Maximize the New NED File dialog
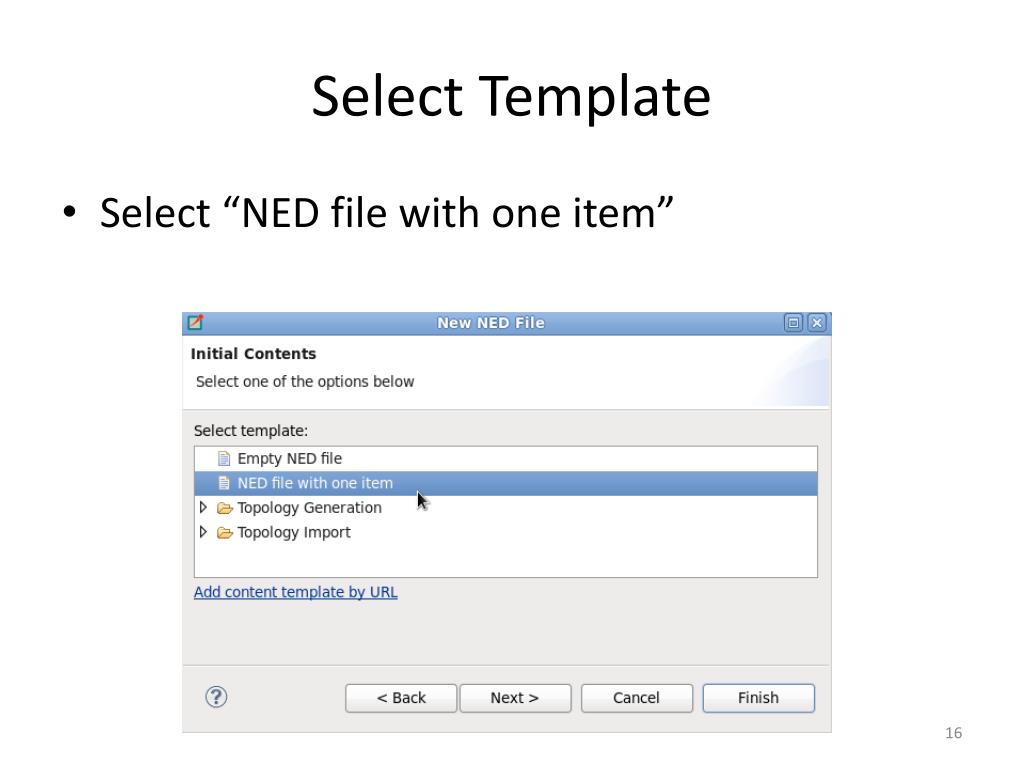Screen dimensions: 1024x768 (793, 323)
